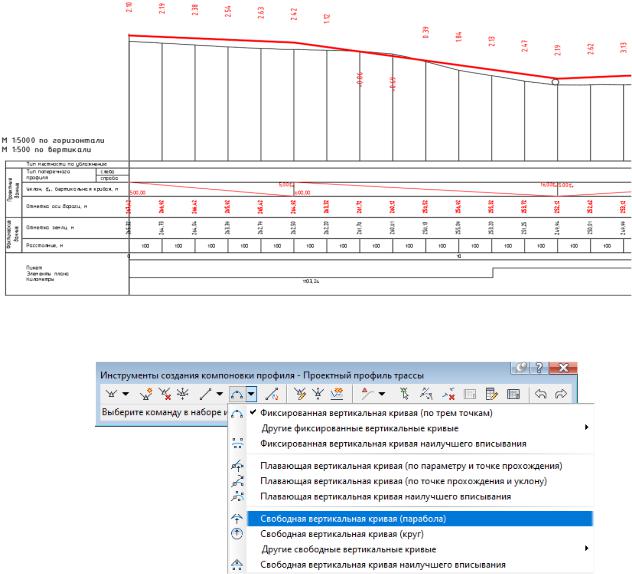Image resolution: width=632 pixels, height=574 pixels.
Task: Expand Другие свободные вертикальные кривые submenu
Action: click(x=420, y=549)
